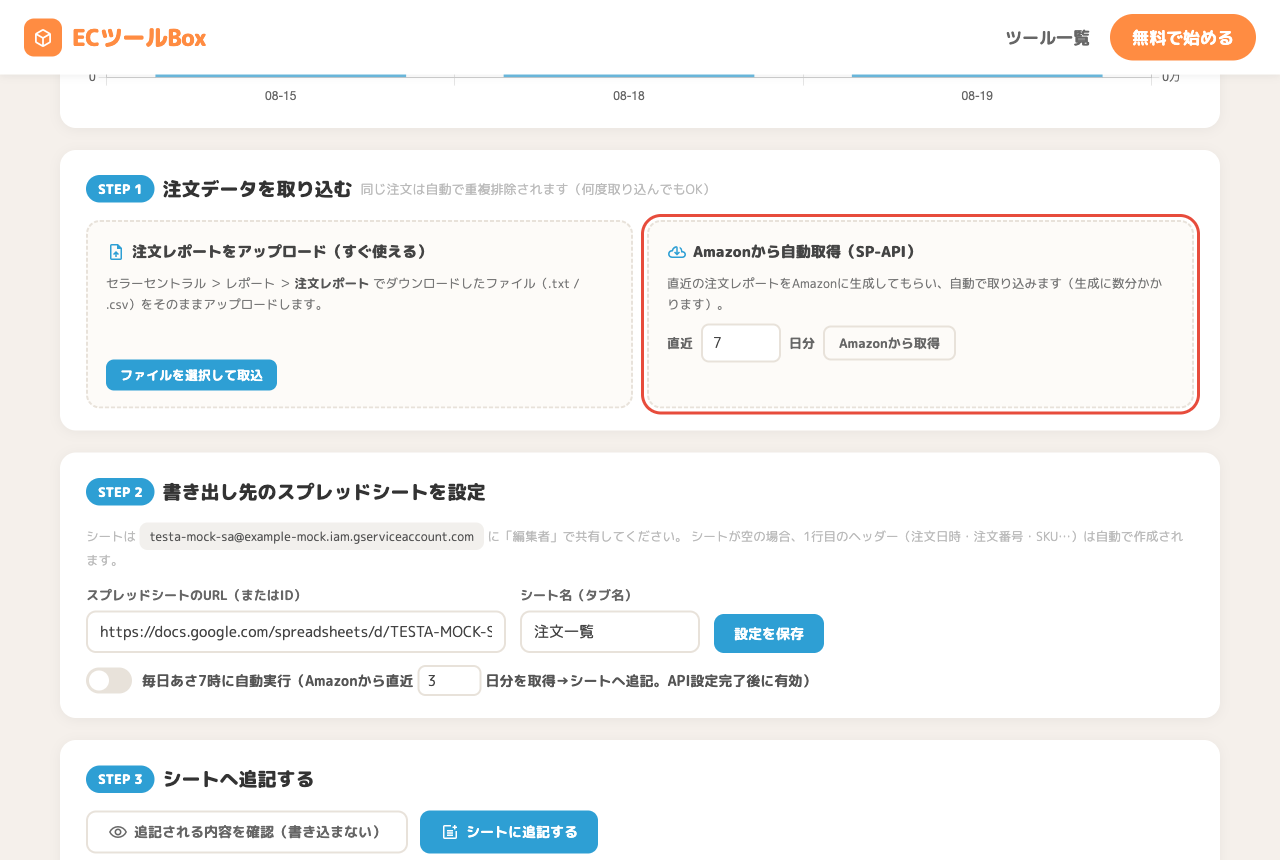The height and width of the screenshot is (860, 1280).
Task: Click the sheet icon in シートに追記する button
Action: [x=450, y=832]
